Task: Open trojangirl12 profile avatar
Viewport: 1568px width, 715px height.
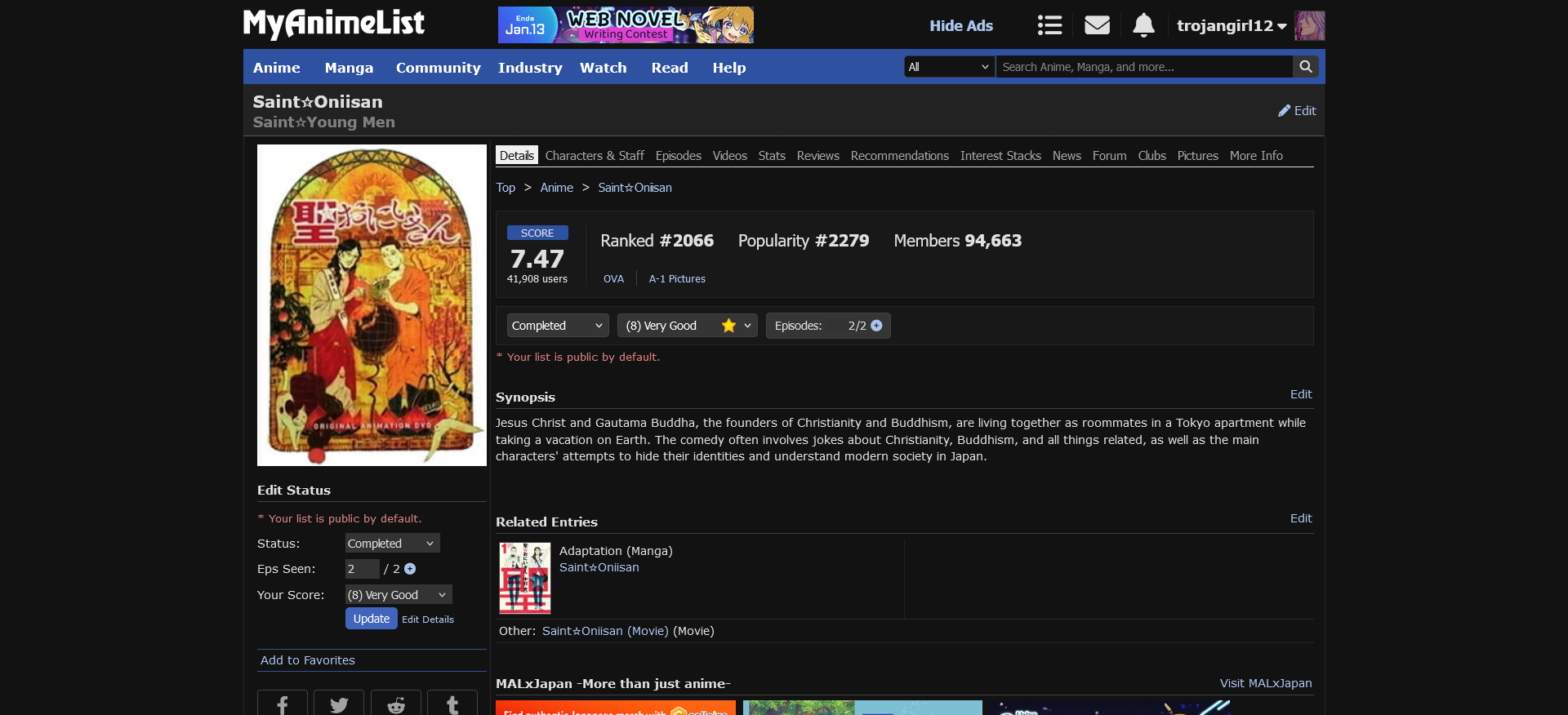Action: [x=1309, y=26]
